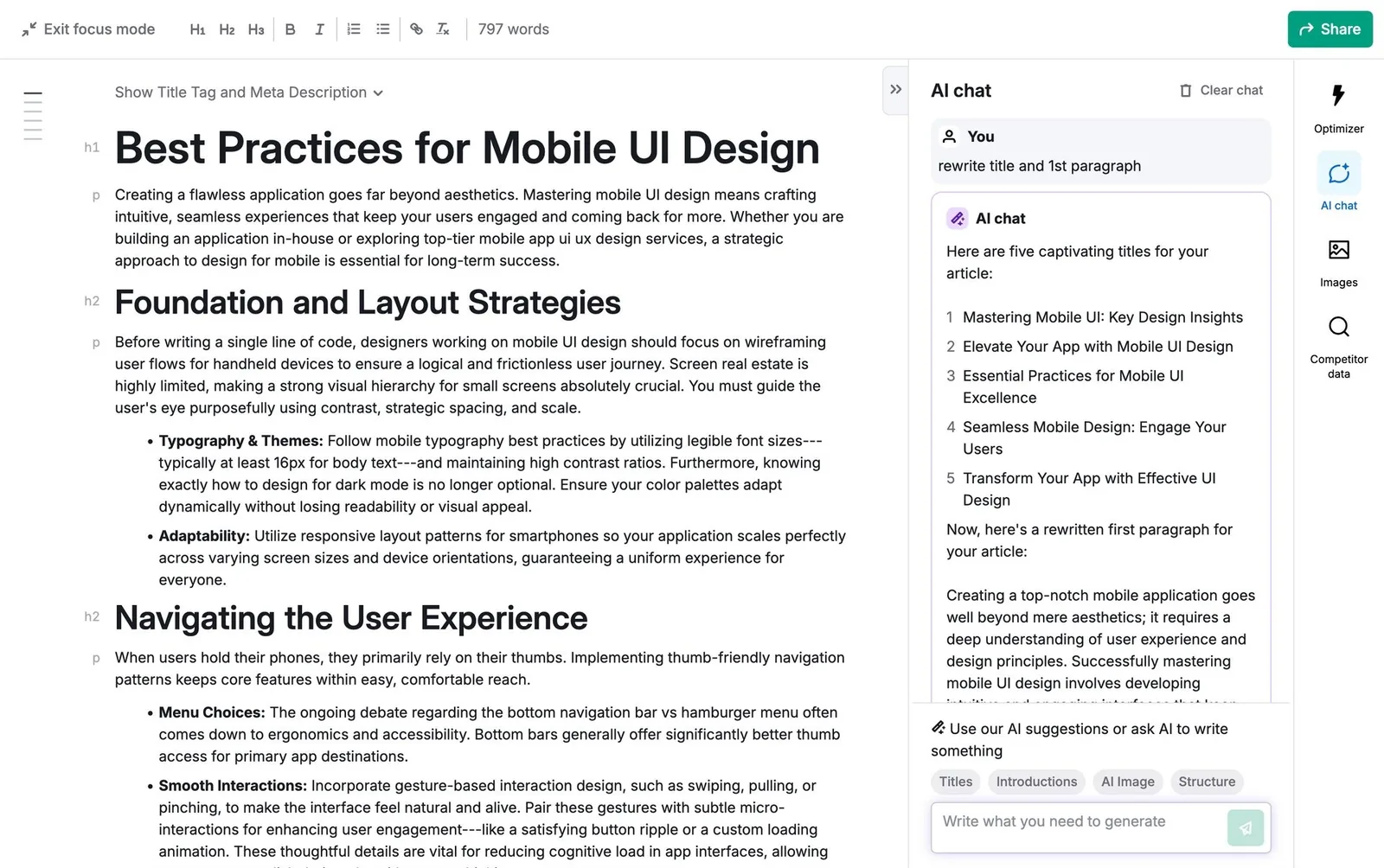
Task: Toggle bold formatting
Action: click(291, 29)
